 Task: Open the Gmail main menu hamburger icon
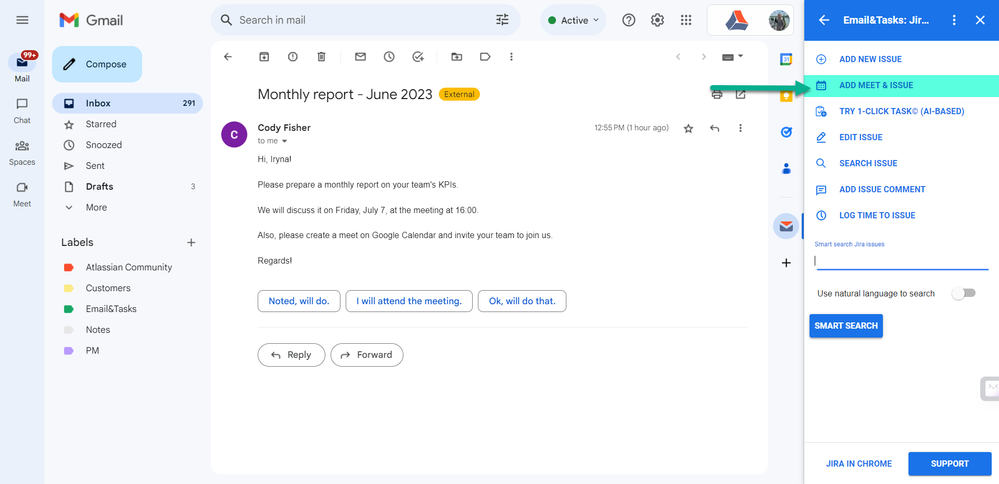coord(22,20)
